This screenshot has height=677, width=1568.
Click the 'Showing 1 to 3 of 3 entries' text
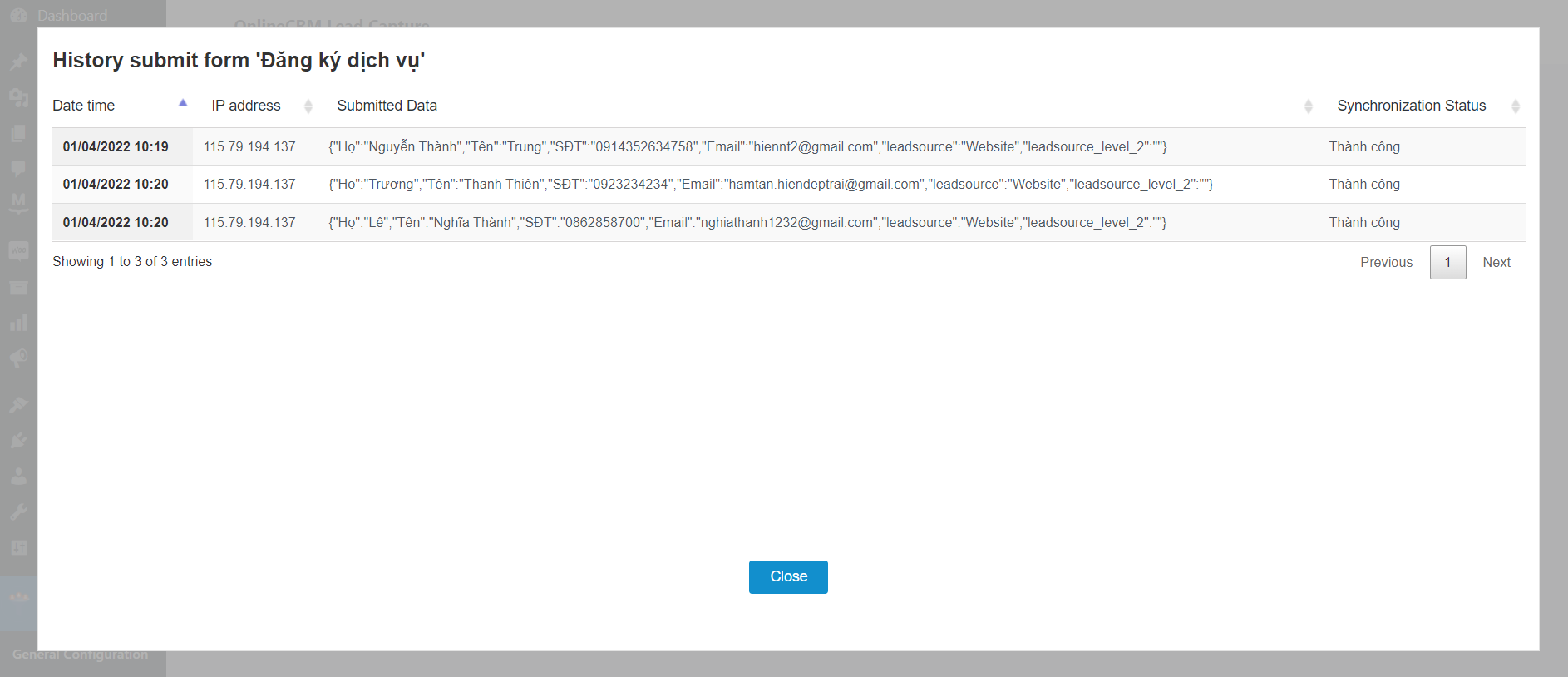click(132, 261)
